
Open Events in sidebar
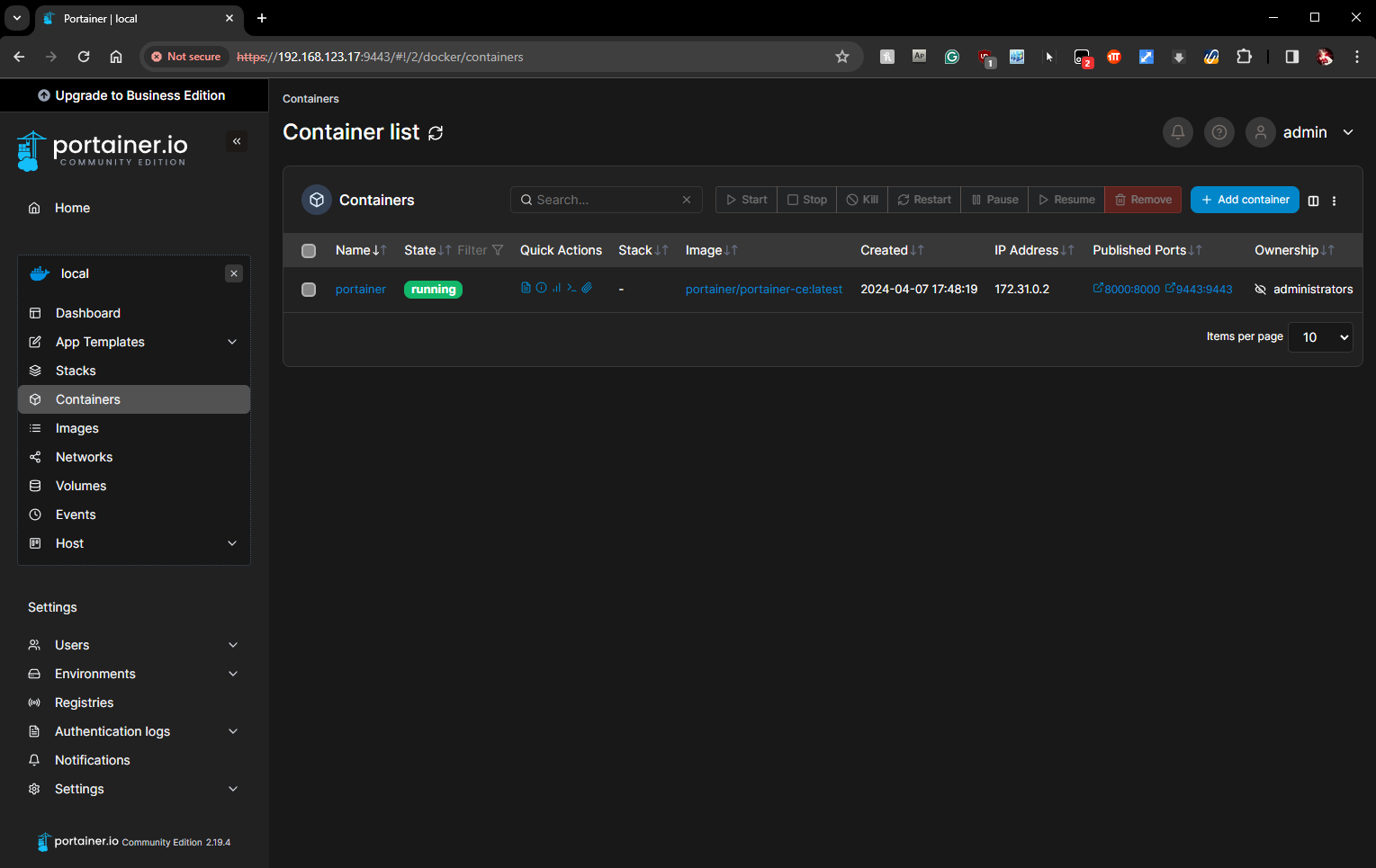click(76, 515)
